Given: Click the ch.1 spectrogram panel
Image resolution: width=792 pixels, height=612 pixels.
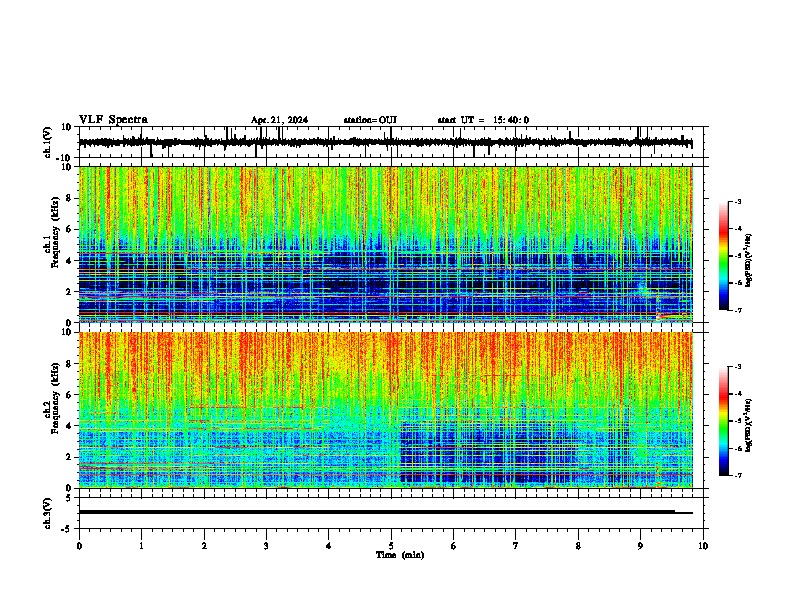Looking at the screenshot, I should [x=385, y=244].
